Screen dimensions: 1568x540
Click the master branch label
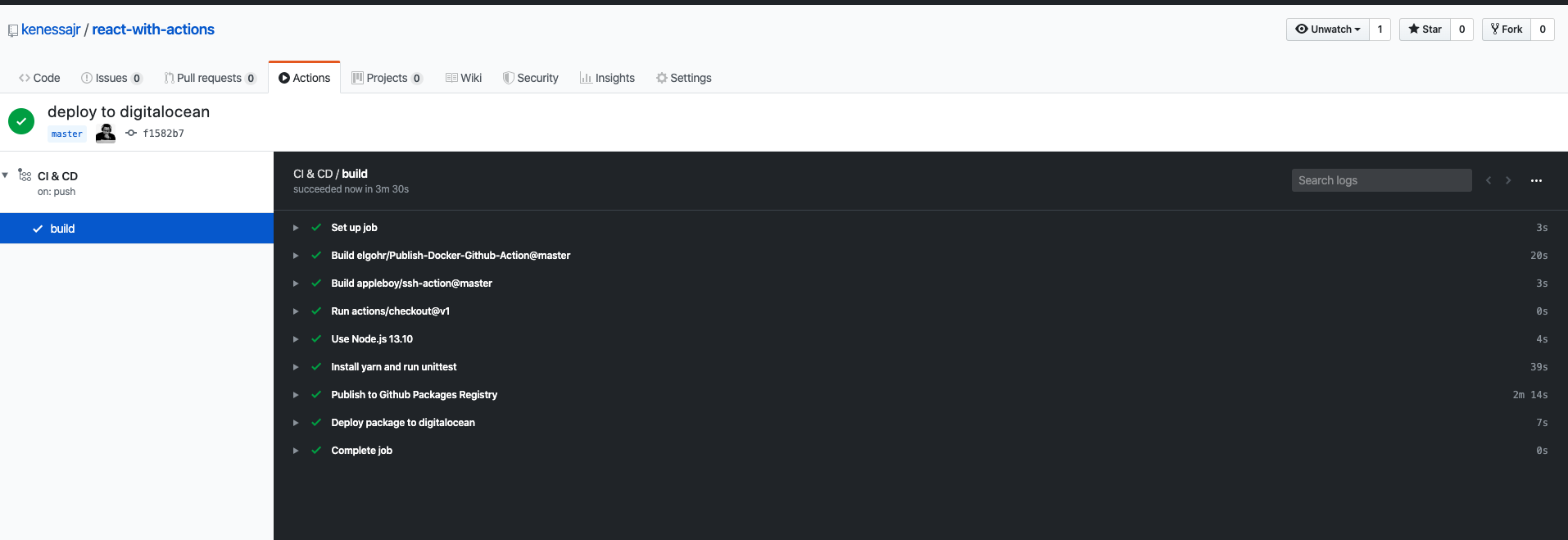67,134
